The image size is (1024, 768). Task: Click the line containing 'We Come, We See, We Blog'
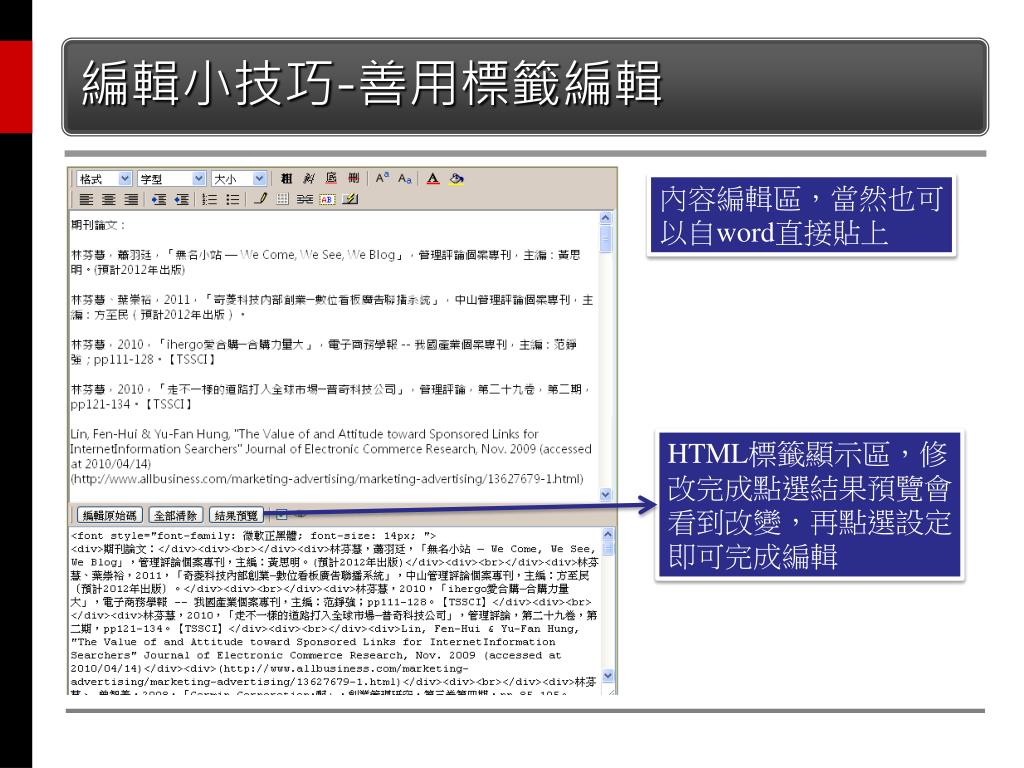coord(325,255)
